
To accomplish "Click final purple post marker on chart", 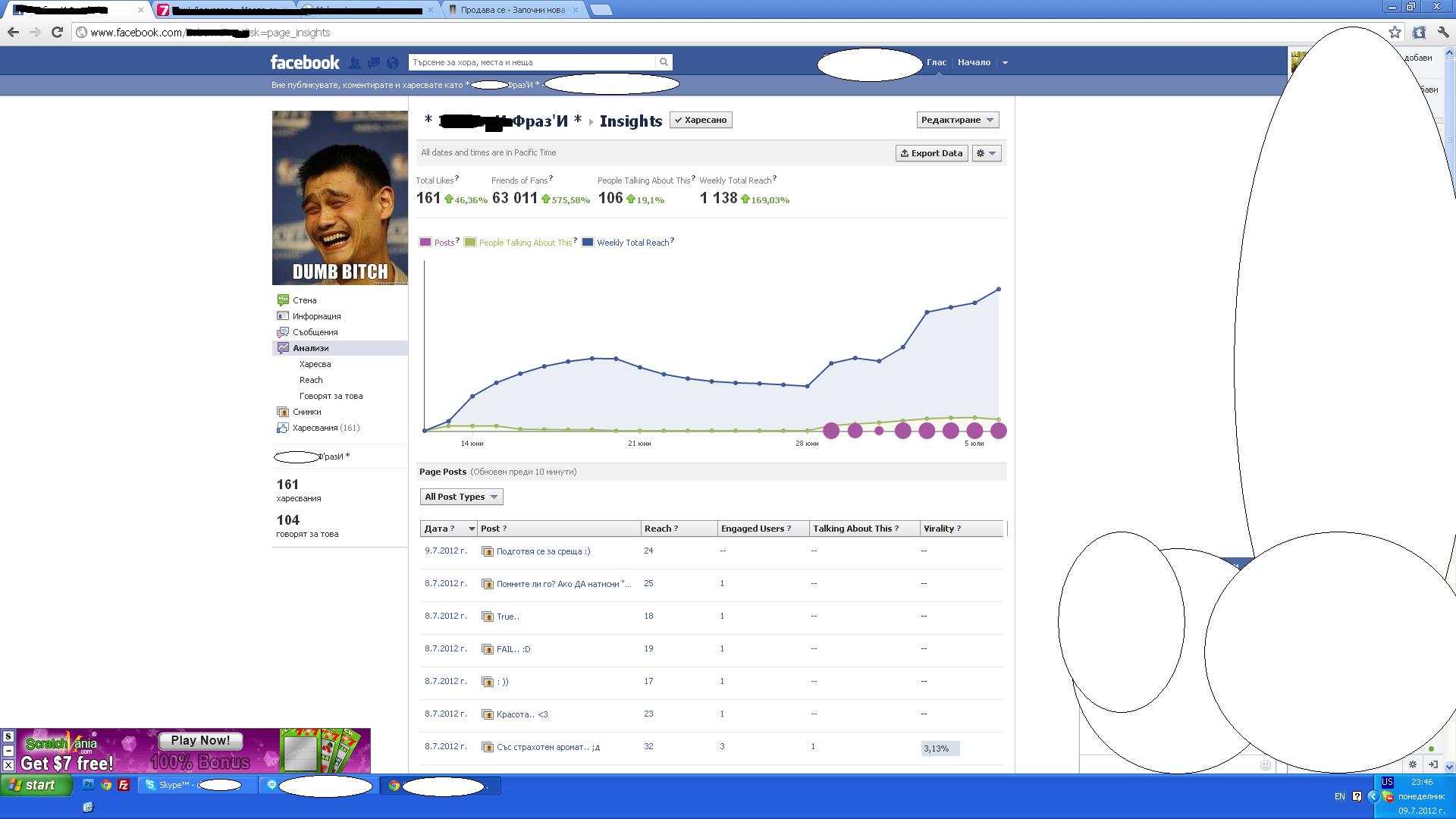I will (x=998, y=431).
